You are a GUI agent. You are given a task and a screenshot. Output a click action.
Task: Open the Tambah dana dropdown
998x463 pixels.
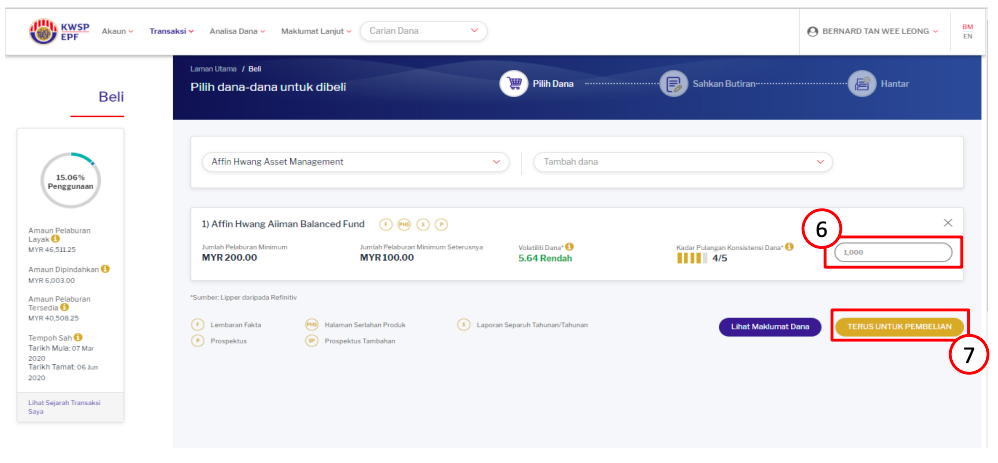click(x=683, y=162)
